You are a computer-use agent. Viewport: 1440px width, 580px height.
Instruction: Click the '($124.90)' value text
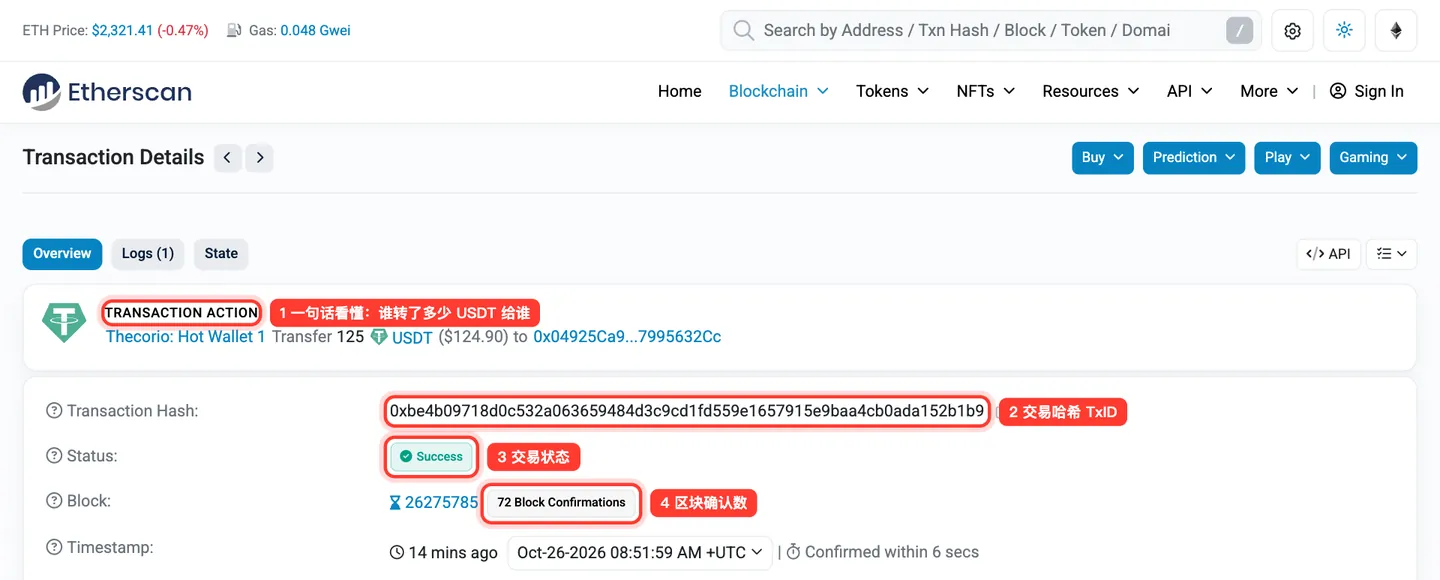pyautogui.click(x=472, y=337)
